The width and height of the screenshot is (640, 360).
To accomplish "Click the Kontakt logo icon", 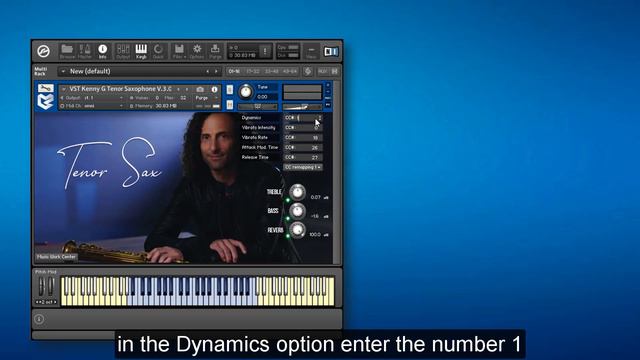I will [43, 51].
